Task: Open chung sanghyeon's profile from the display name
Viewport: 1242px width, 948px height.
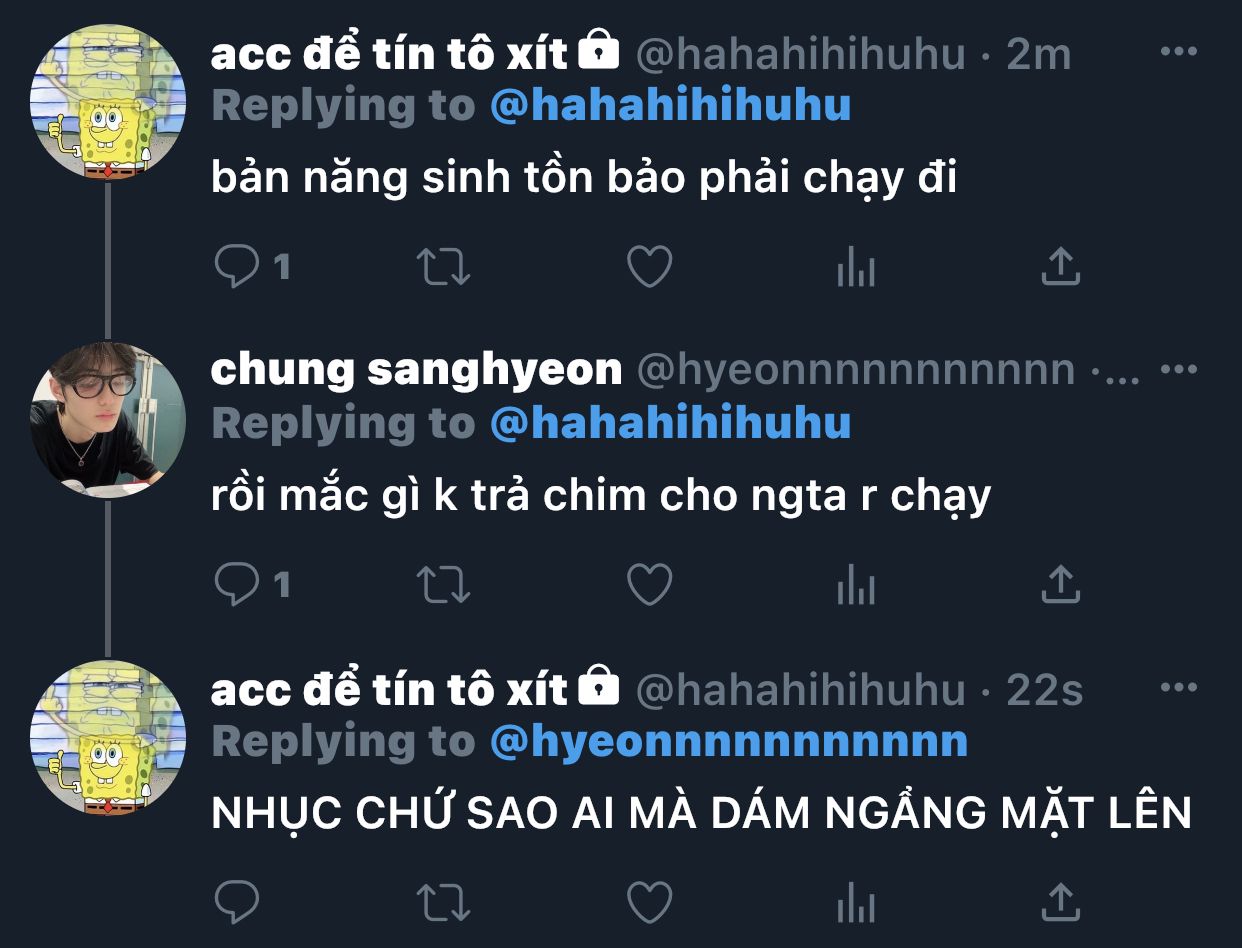Action: coord(416,370)
